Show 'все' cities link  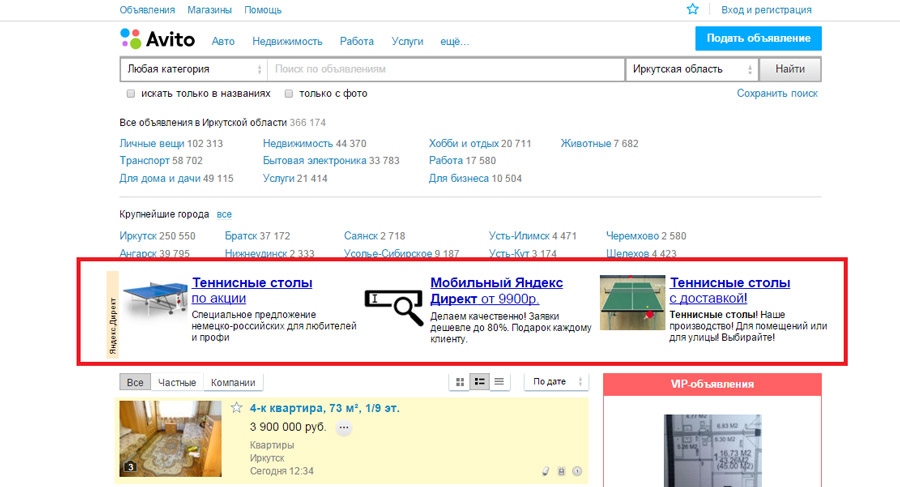click(224, 214)
